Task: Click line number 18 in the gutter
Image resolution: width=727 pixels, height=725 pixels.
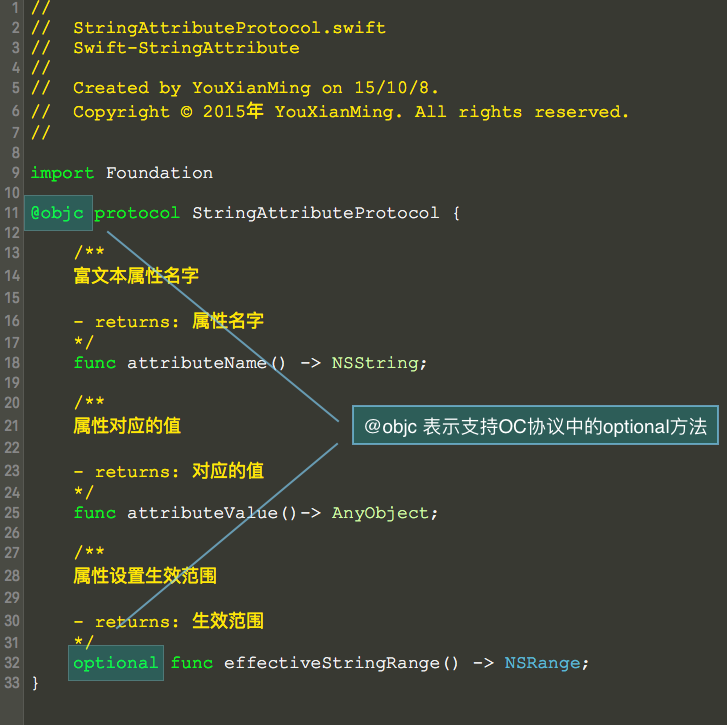Action: click(x=12, y=362)
